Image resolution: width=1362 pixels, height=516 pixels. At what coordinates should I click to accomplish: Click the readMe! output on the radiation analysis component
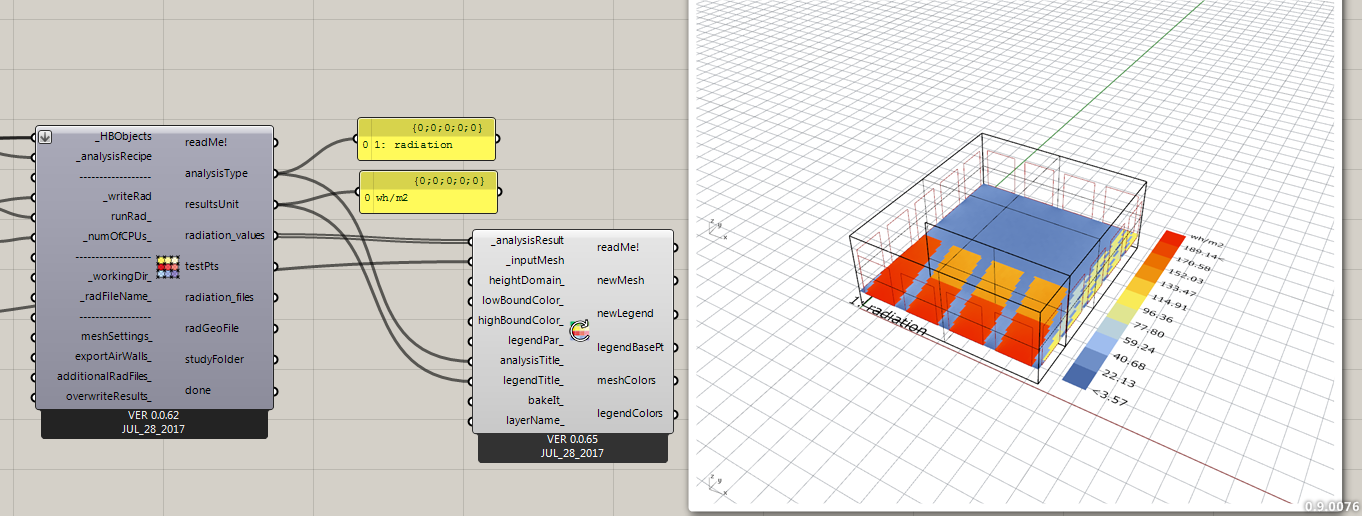point(206,142)
